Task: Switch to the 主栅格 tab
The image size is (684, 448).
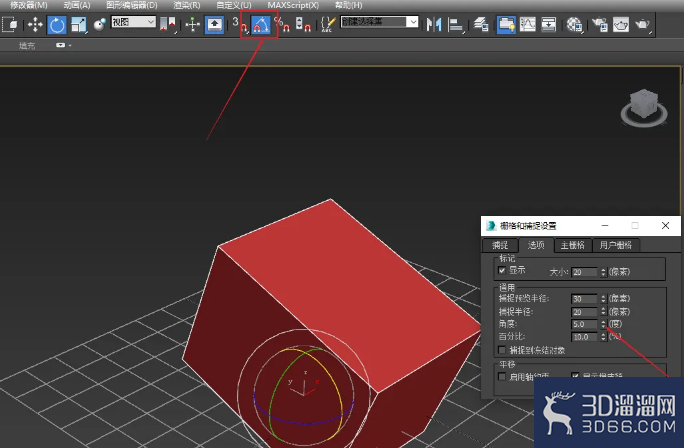Action: click(572, 245)
